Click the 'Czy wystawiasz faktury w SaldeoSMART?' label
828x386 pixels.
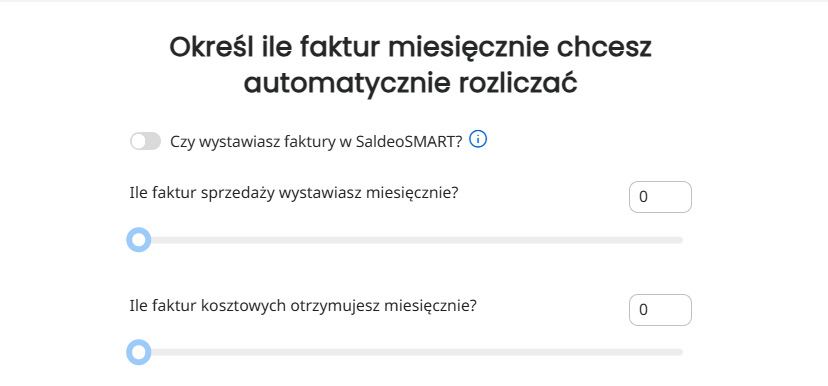pyautogui.click(x=316, y=142)
